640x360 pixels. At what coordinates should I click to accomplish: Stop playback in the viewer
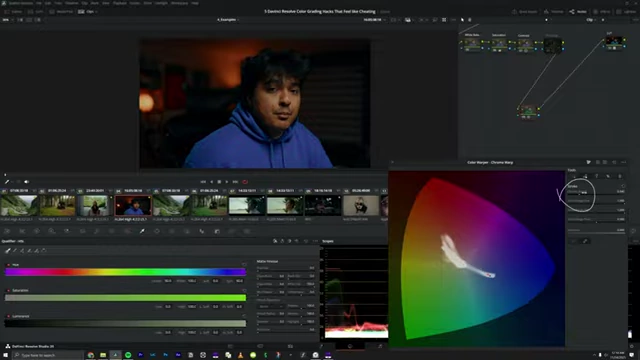(219, 182)
